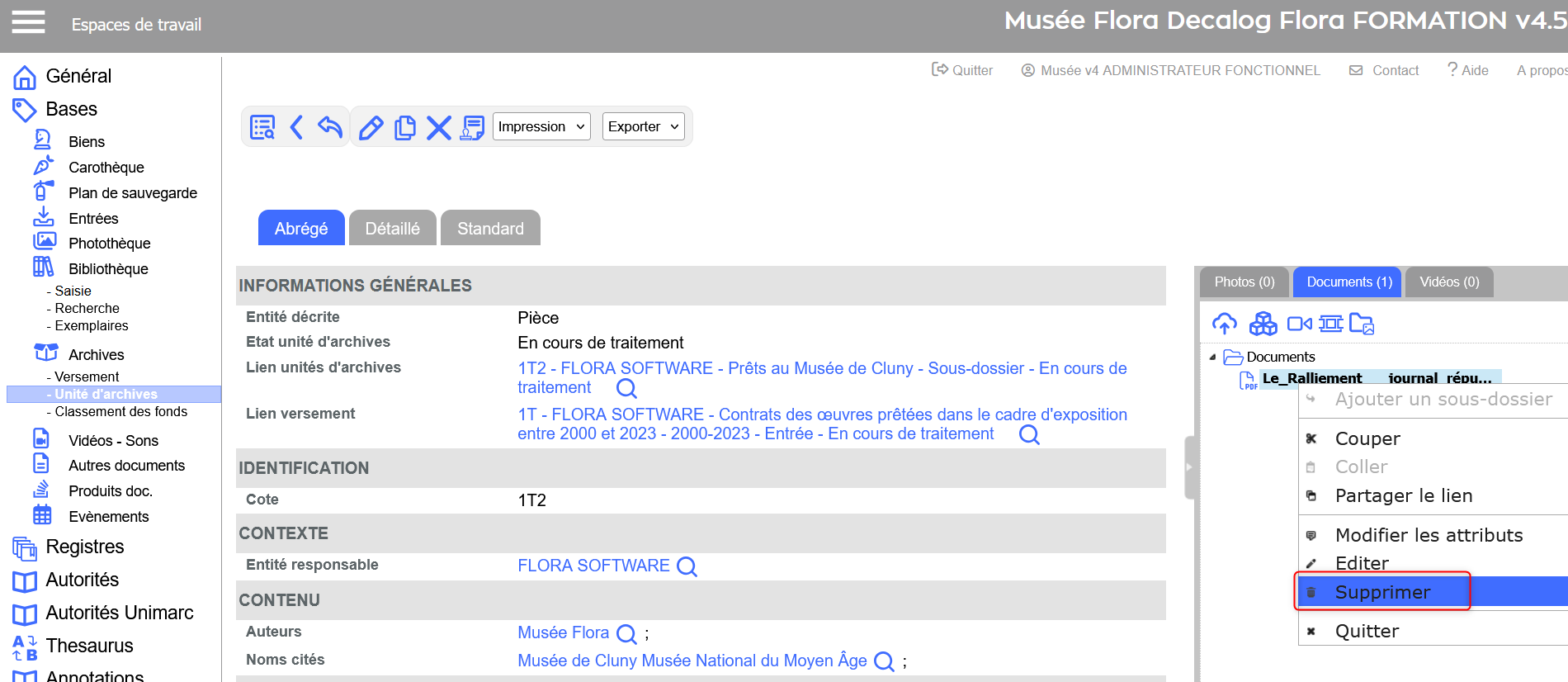1568x682 pixels.
Task: Click the cloud upload icon
Action: (1224, 324)
